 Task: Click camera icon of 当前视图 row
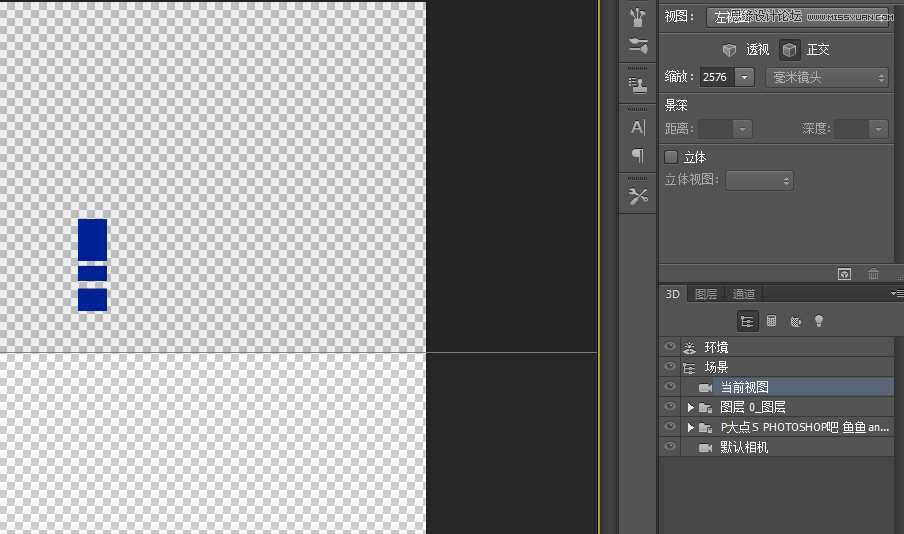point(705,388)
